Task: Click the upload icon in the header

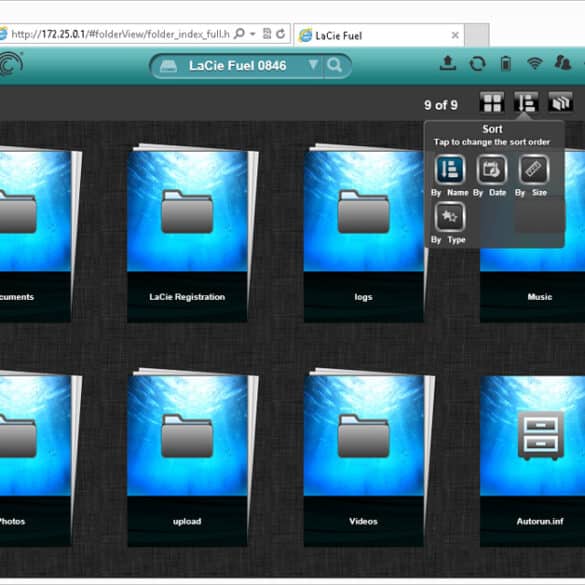Action: (x=448, y=63)
